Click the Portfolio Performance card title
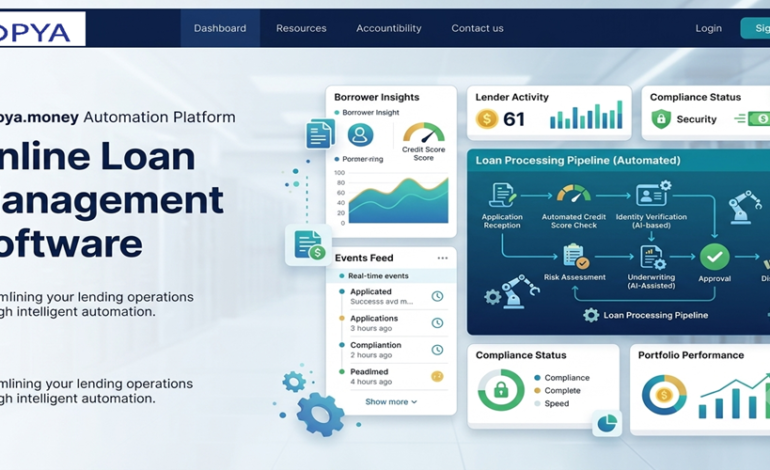The image size is (770, 470). click(691, 355)
